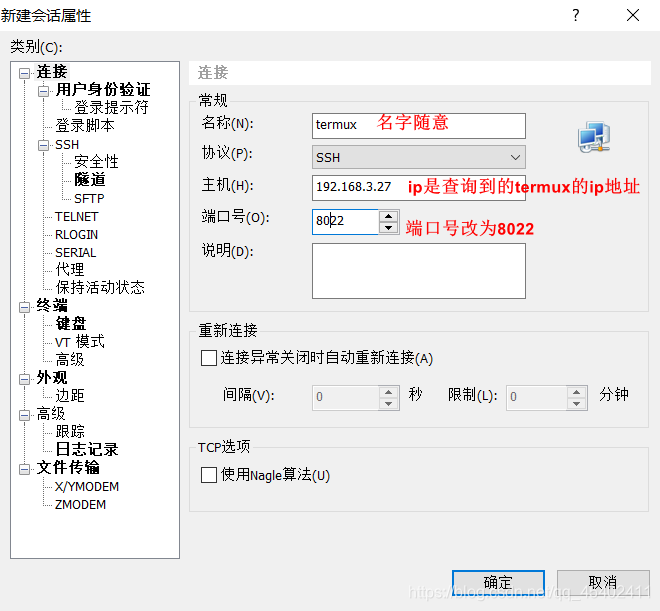Collapse the 外观 tree node
The image size is (660, 611).
tap(24, 380)
